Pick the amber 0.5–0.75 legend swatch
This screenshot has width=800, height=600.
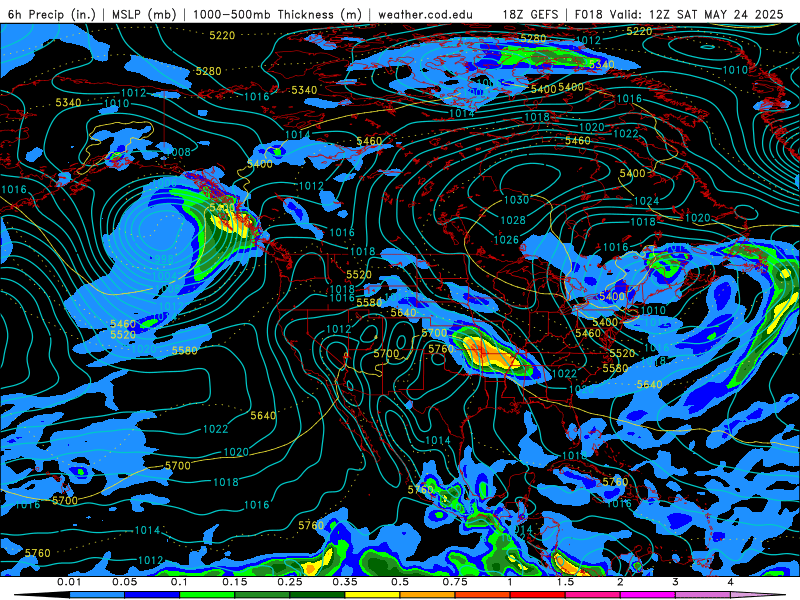(428, 595)
